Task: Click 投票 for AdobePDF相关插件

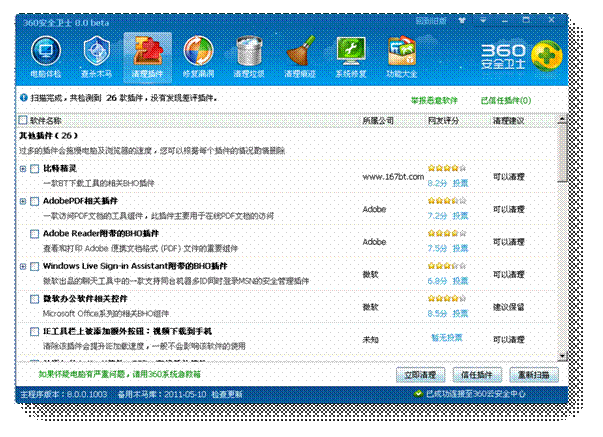Action: point(460,216)
